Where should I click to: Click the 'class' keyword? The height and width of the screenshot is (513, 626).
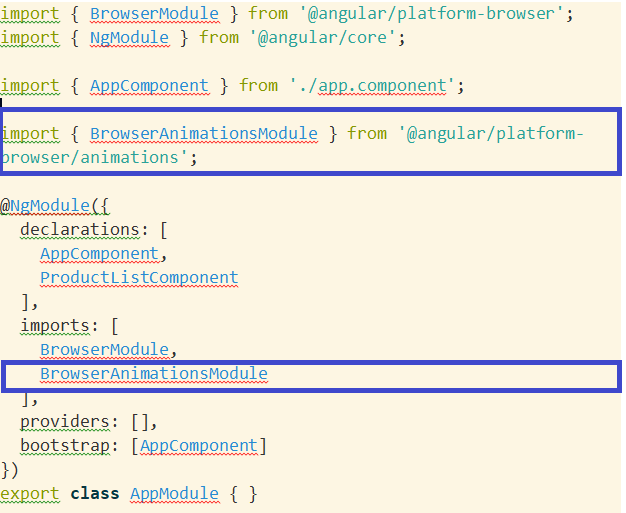coord(95,493)
